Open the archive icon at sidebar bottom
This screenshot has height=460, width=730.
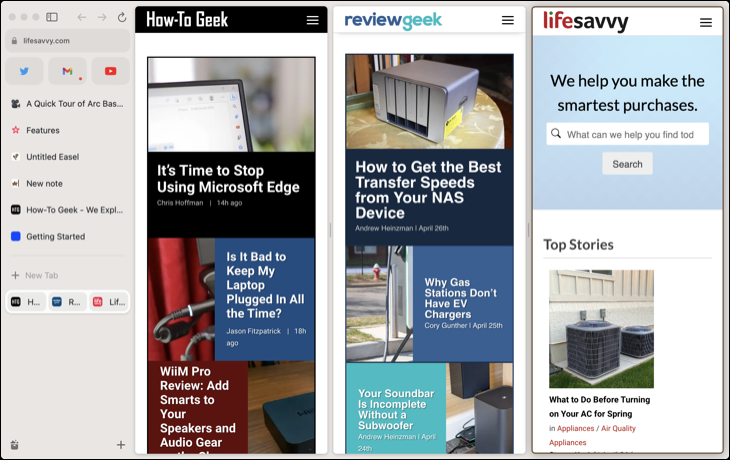tap(14, 445)
